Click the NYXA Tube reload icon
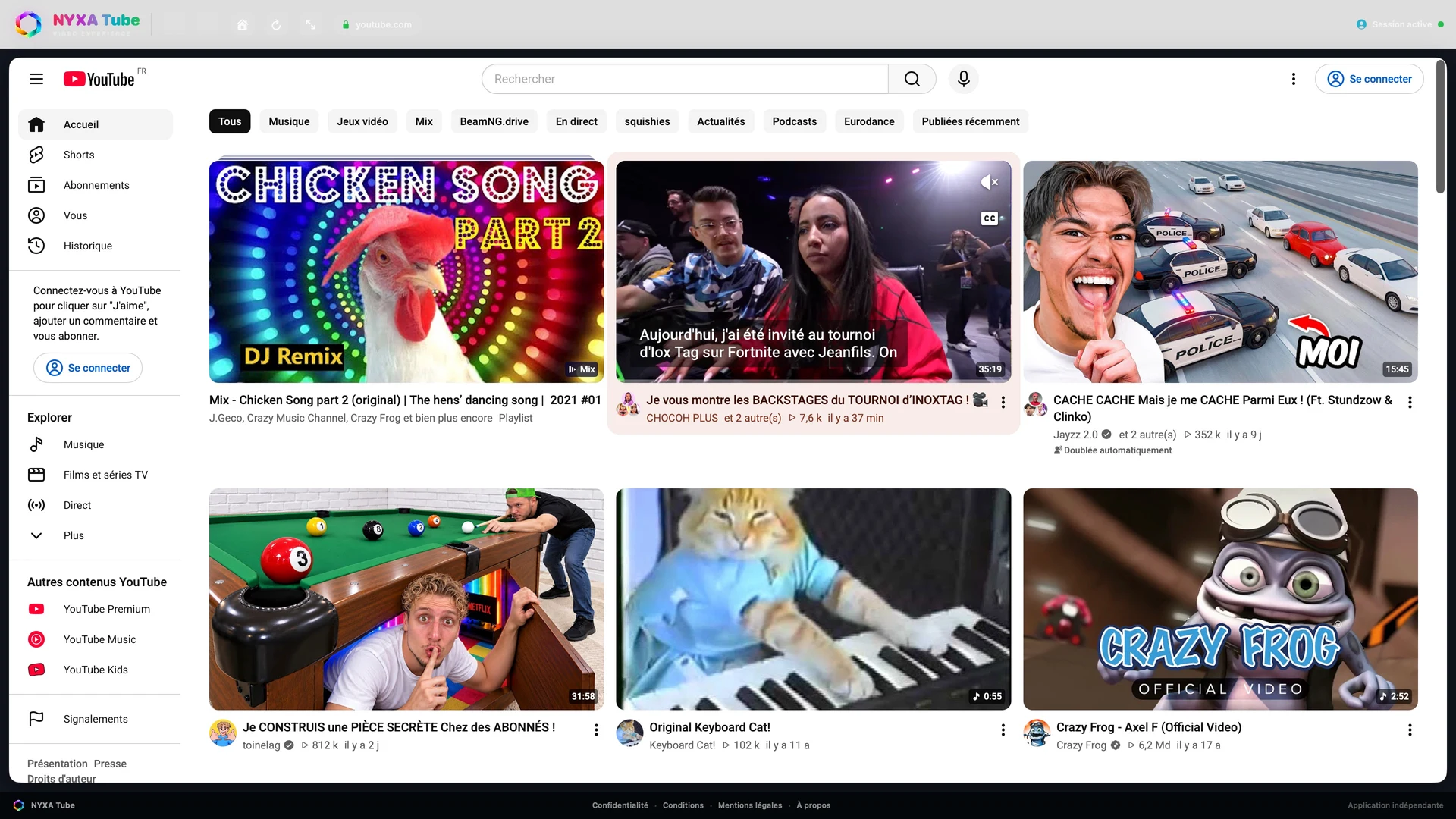Image resolution: width=1456 pixels, height=819 pixels. pos(276,24)
